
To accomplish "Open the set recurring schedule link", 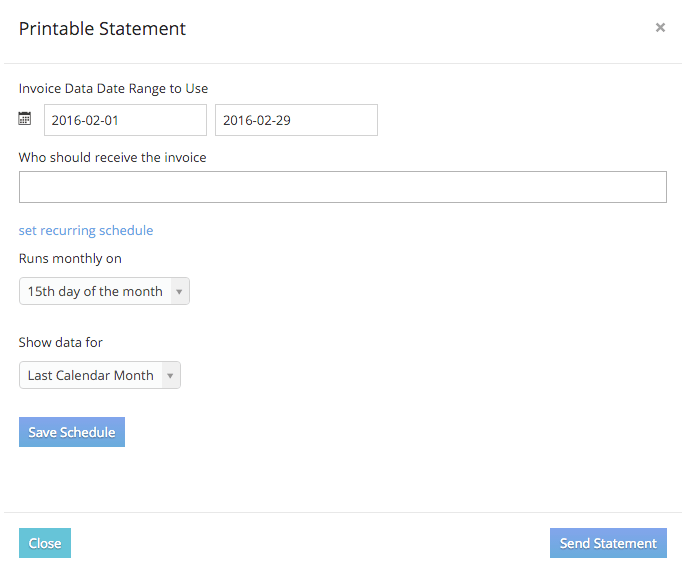I will pos(86,230).
